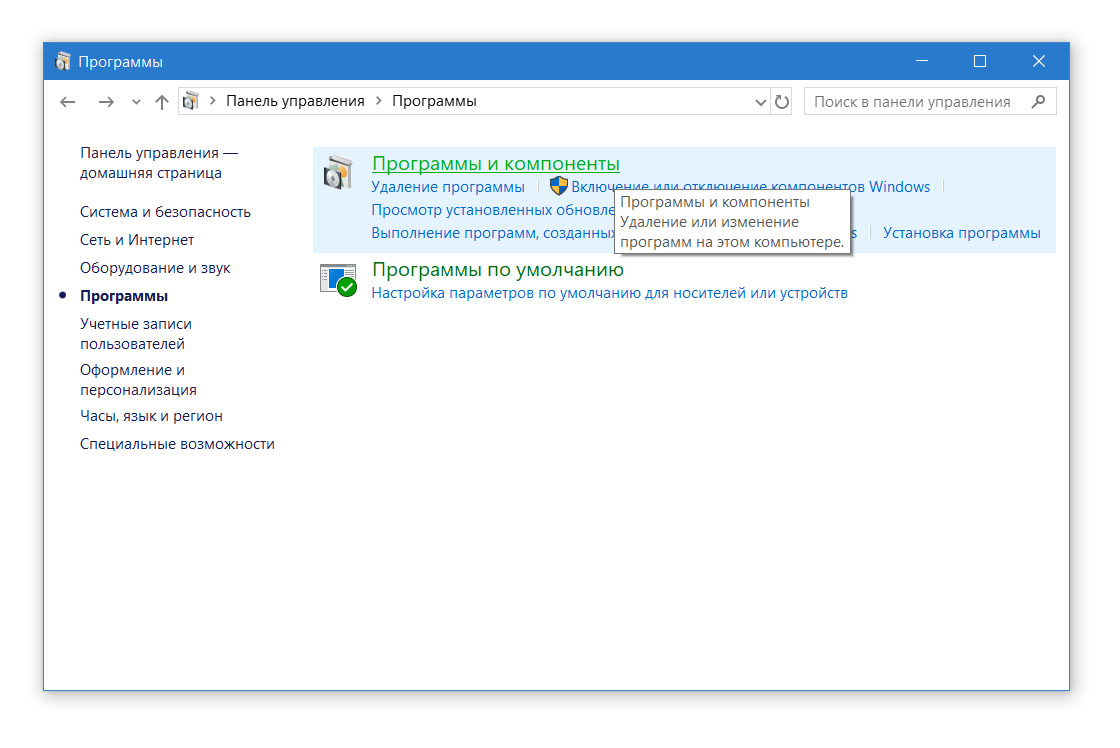
Task: Open the address bar history dropdown
Action: [x=760, y=102]
